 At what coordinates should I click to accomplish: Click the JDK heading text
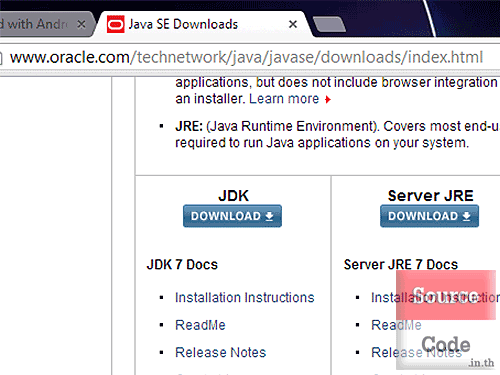tap(233, 196)
